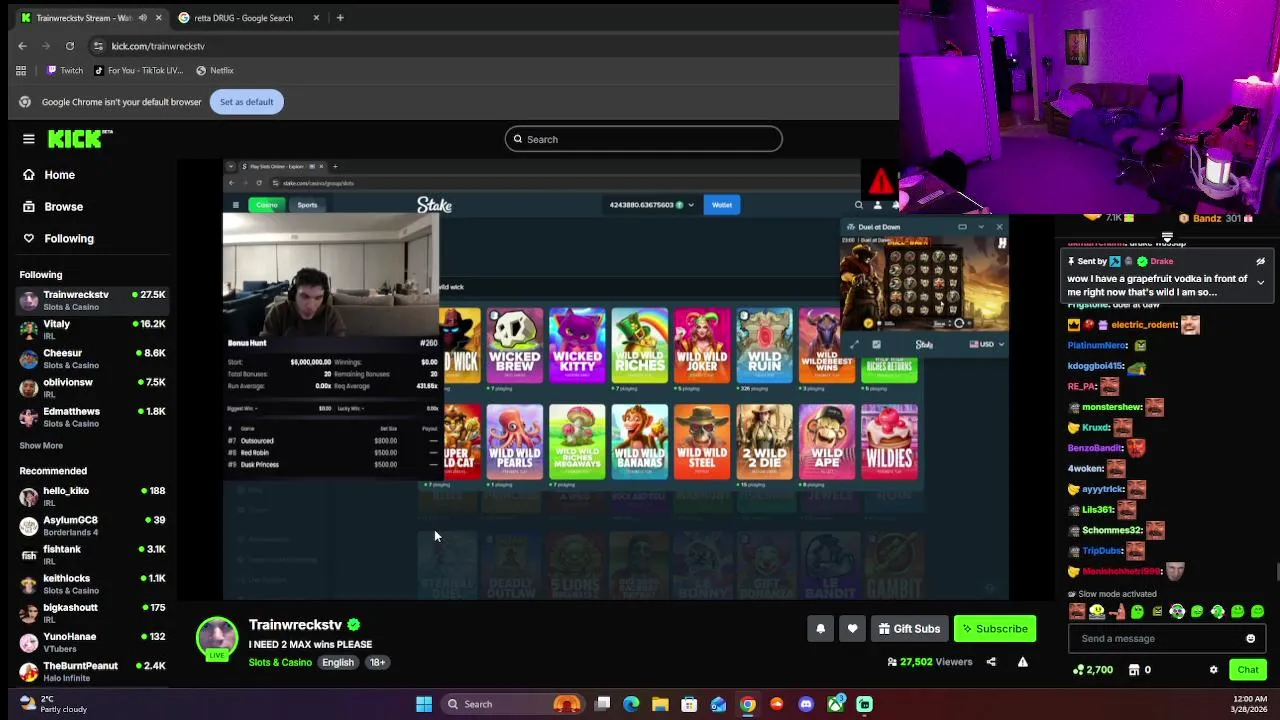This screenshot has height=720, width=1280.
Task: Open a new Chrome tab
Action: (340, 18)
